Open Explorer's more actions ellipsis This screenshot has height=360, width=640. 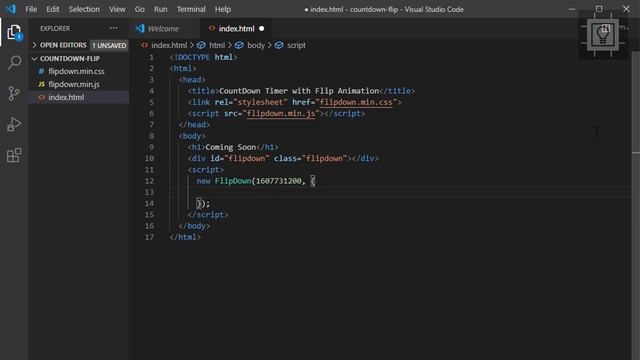coord(113,28)
